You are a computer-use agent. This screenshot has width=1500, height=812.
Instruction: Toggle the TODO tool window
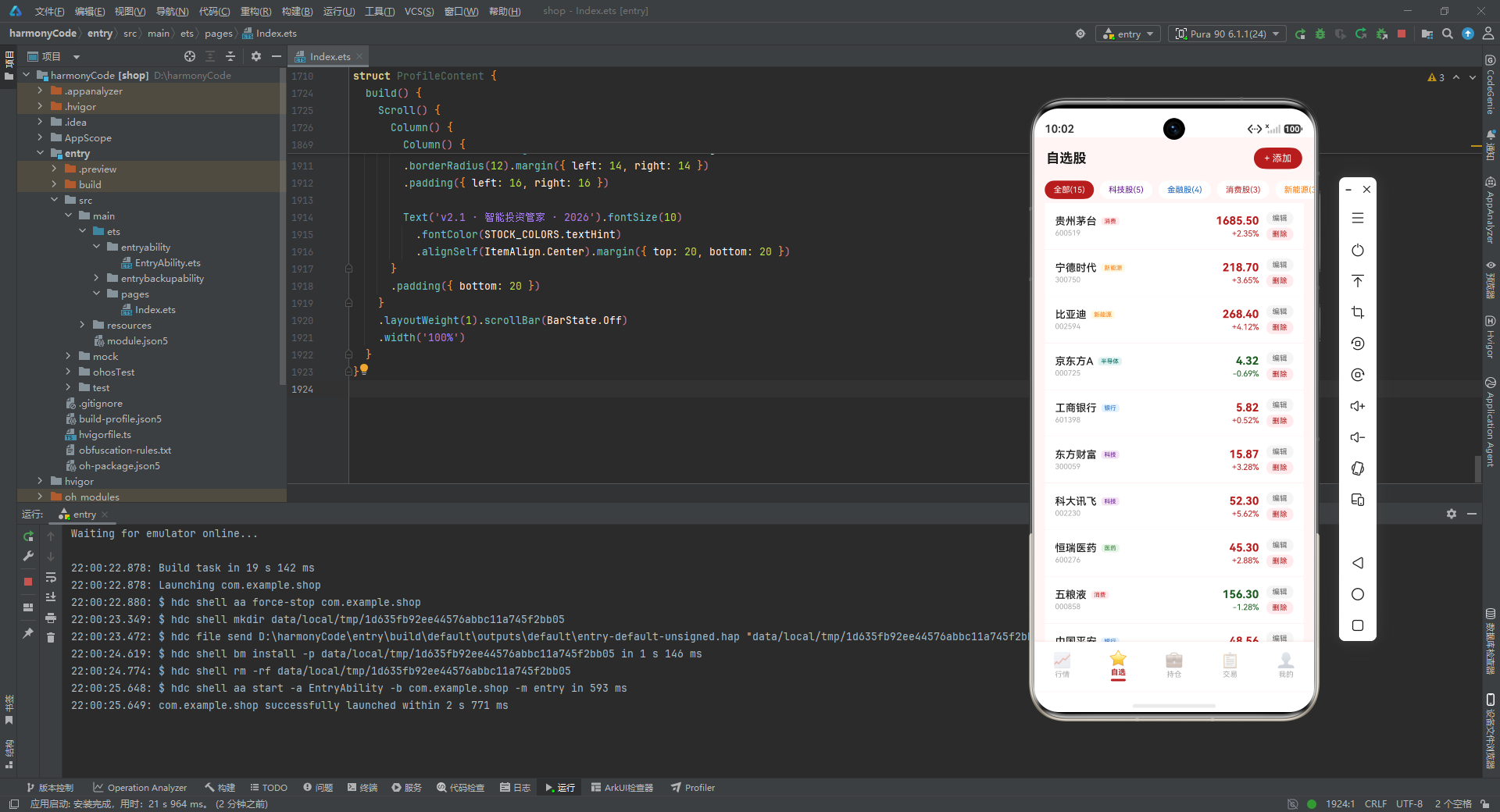pos(269,788)
